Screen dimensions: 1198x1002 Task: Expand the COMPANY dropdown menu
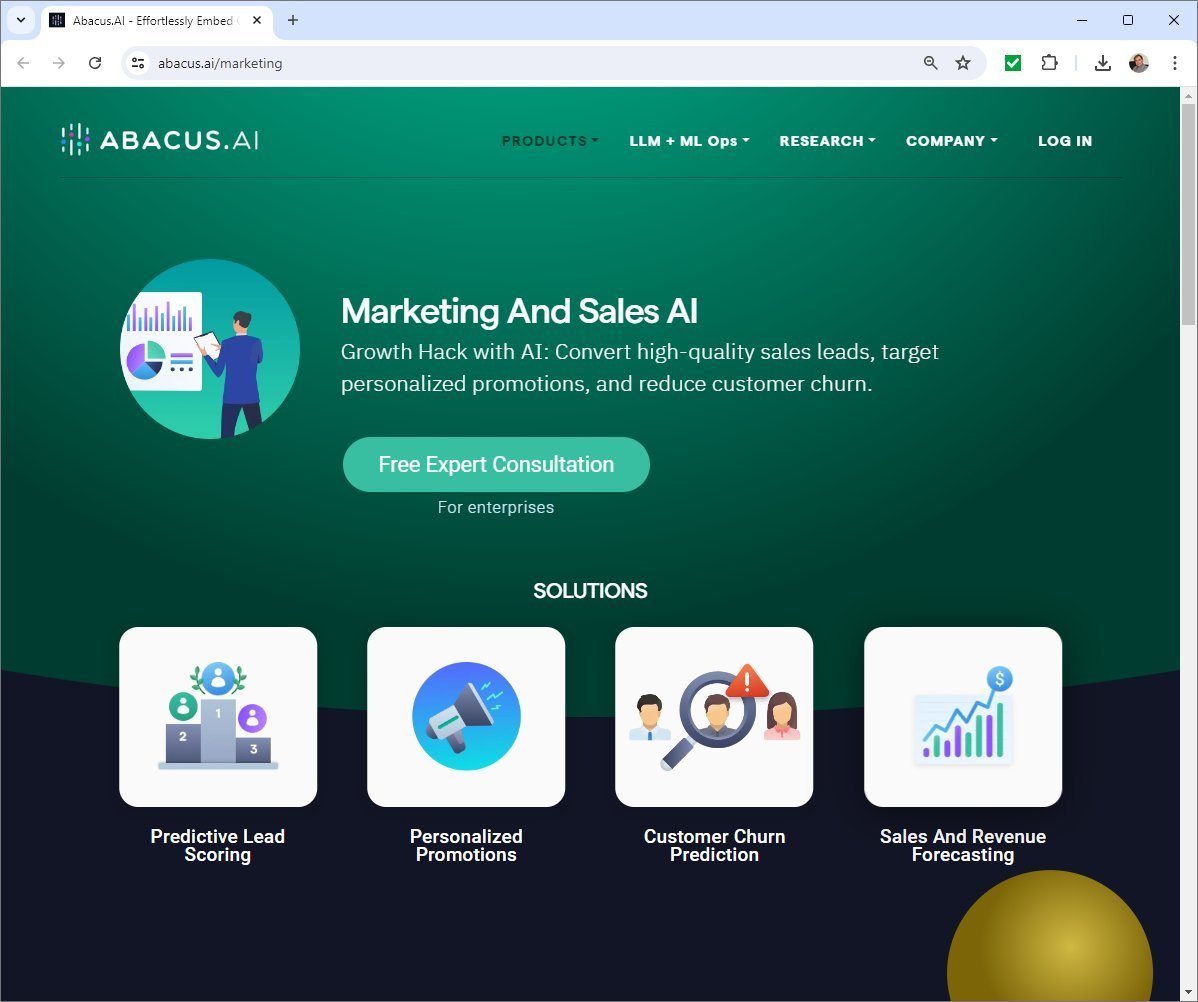click(951, 141)
